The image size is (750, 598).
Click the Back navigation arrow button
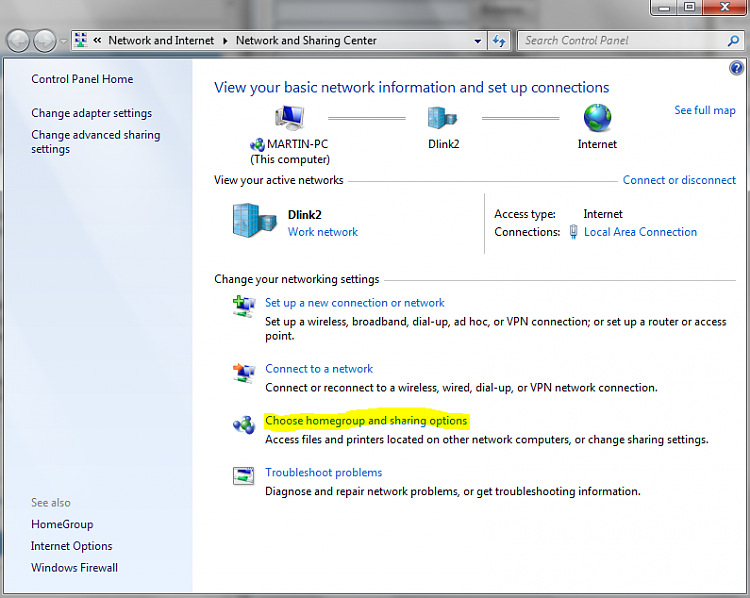18,41
